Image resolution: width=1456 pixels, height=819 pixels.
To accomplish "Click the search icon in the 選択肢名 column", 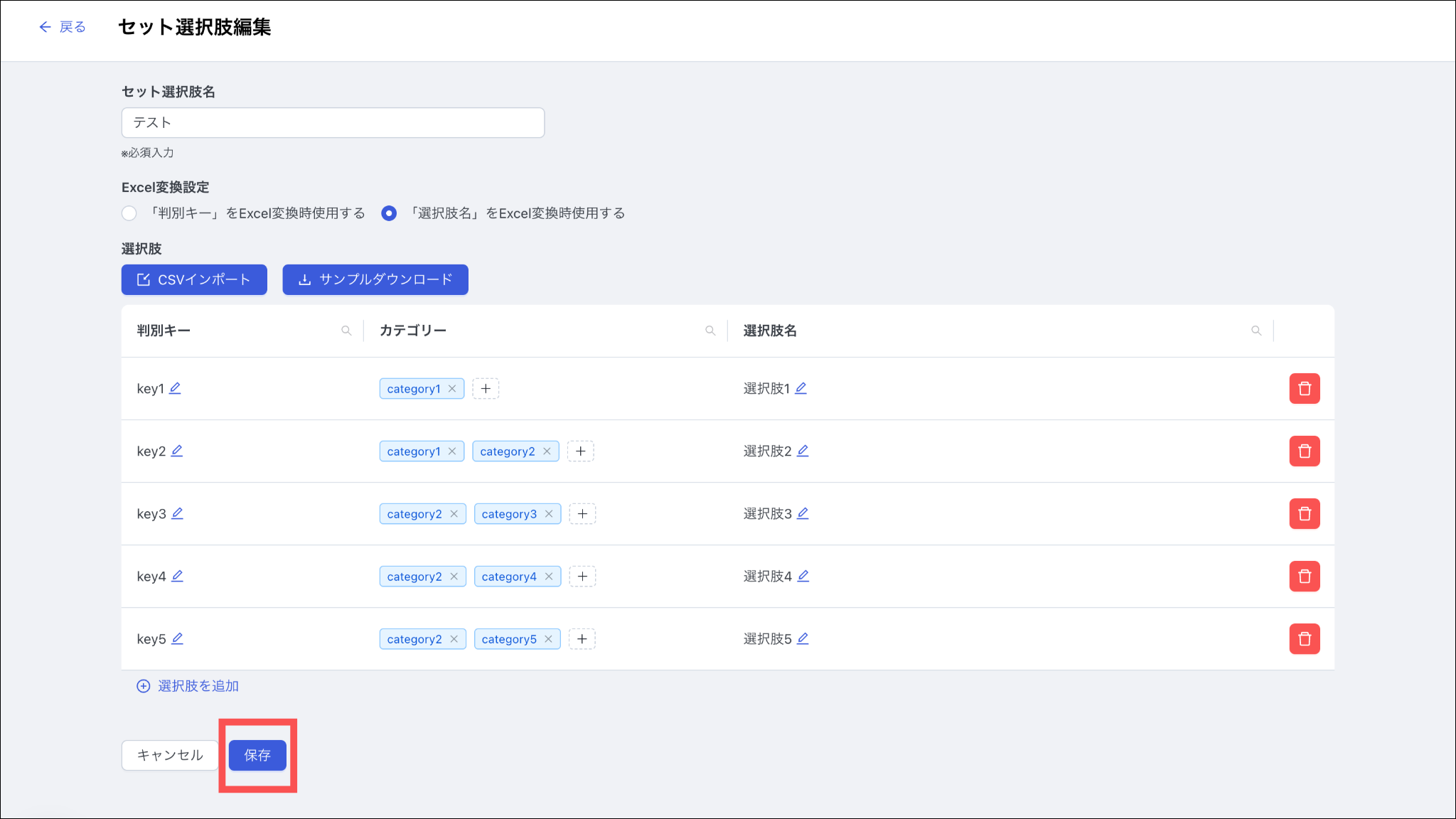I will click(1256, 331).
